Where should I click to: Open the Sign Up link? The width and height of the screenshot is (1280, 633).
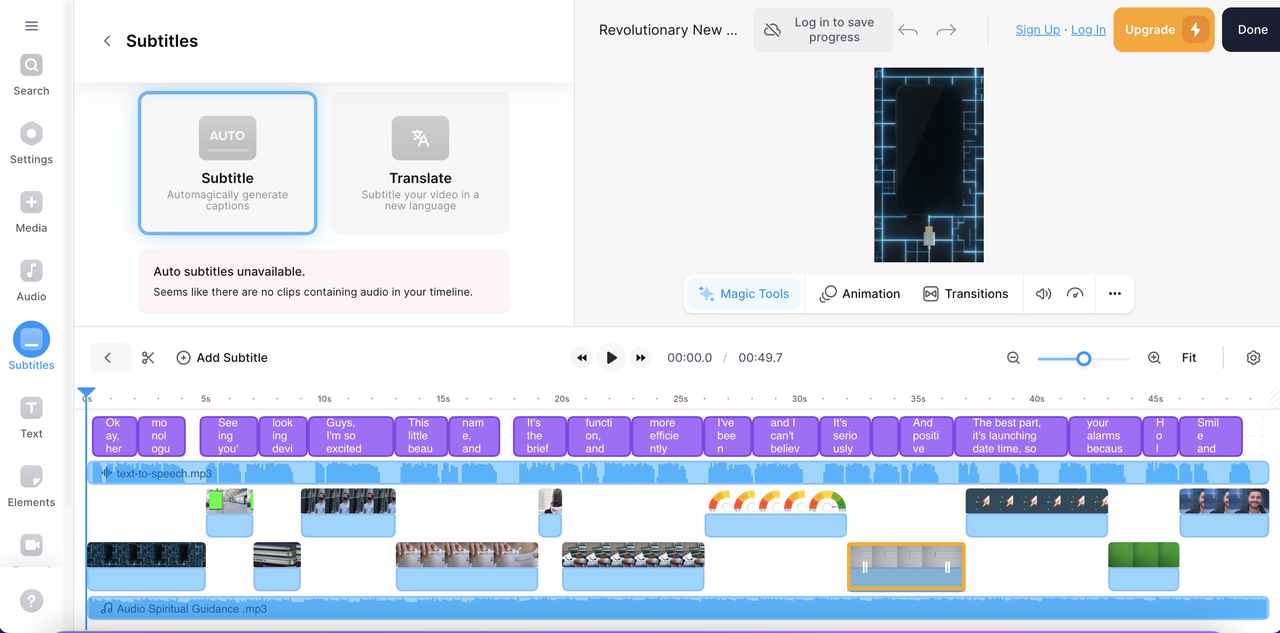[x=1037, y=30]
